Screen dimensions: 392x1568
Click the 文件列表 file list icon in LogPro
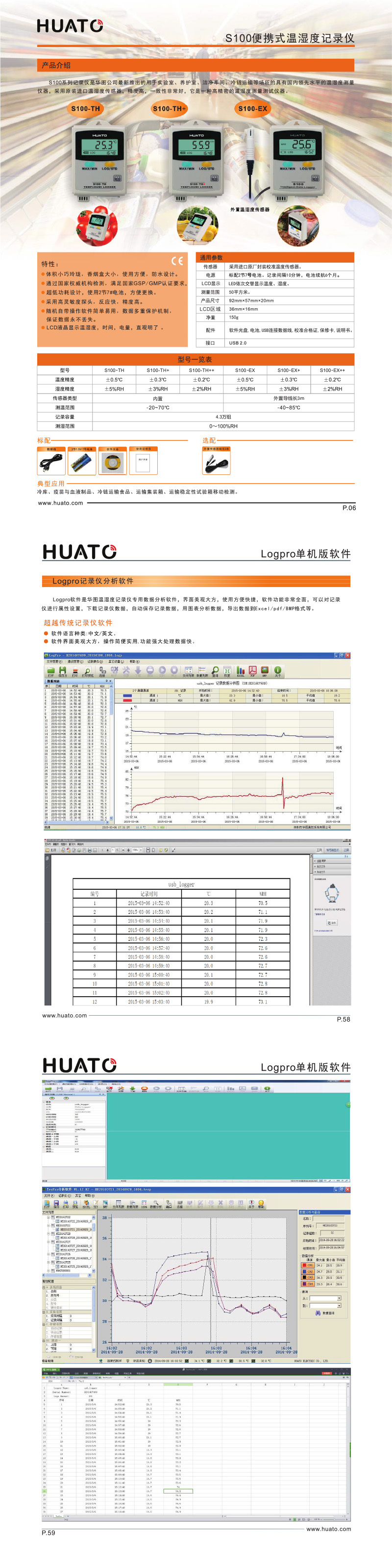click(188, 671)
